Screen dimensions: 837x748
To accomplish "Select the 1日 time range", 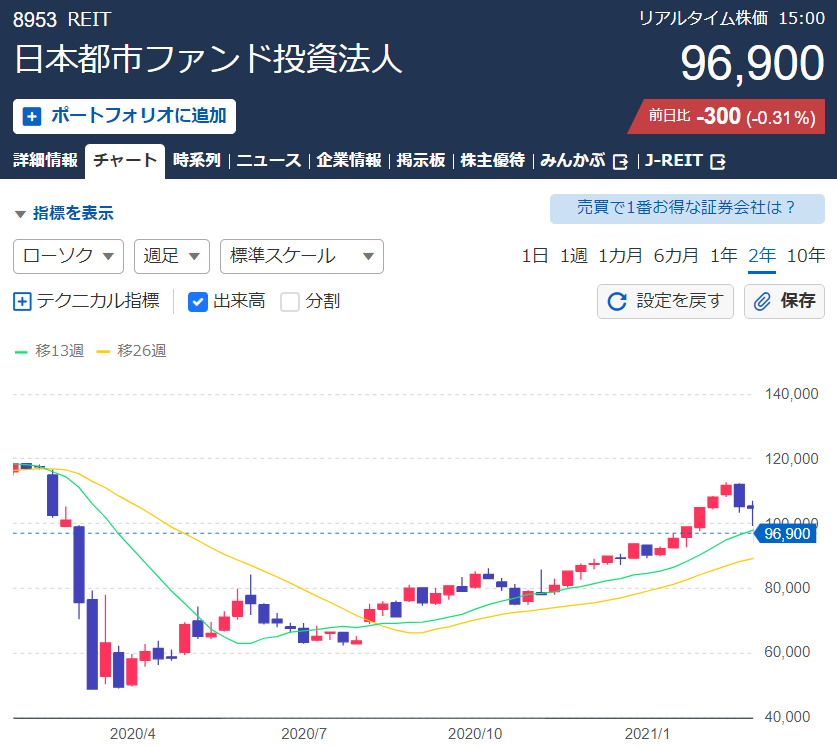I will point(535,256).
